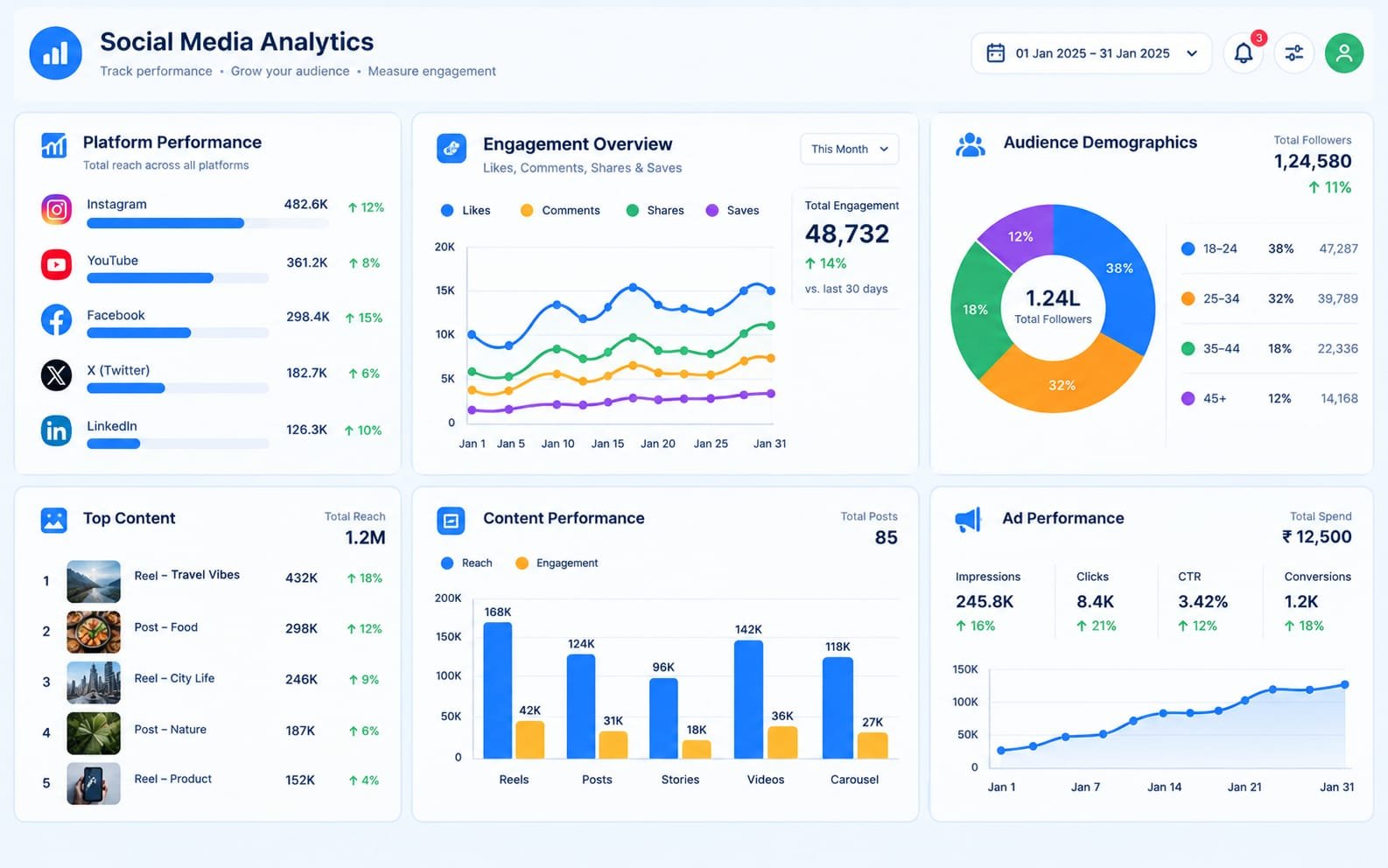This screenshot has height=868, width=1388.
Task: Toggle the Reach series in legend
Action: point(466,563)
